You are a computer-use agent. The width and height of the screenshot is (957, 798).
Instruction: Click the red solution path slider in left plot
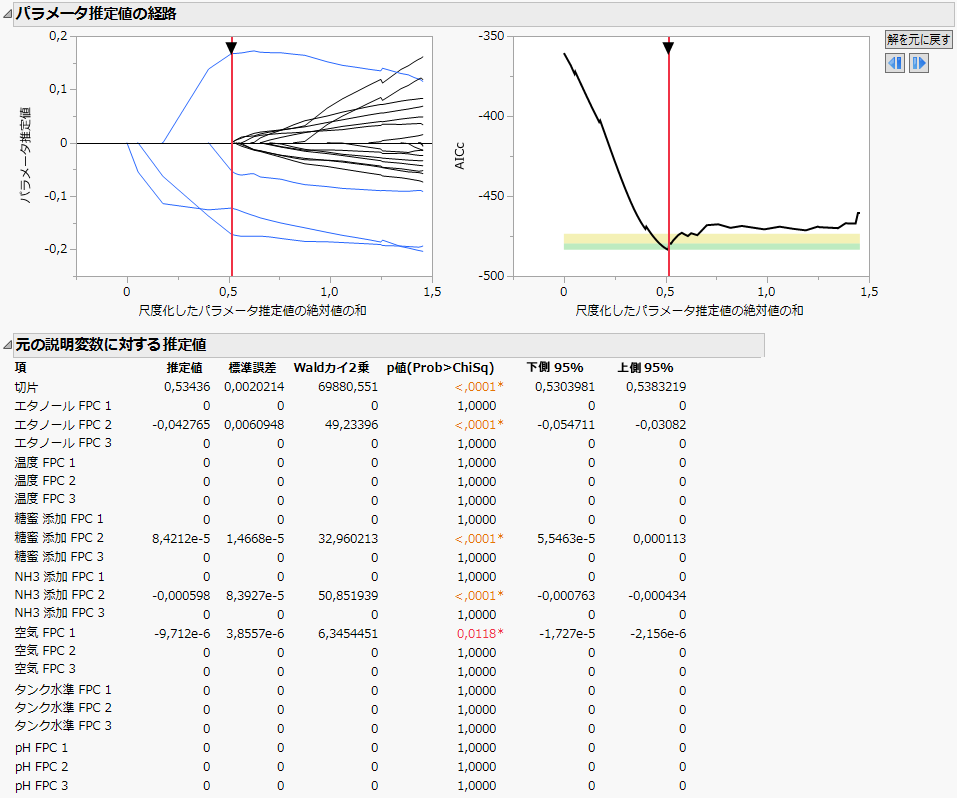[x=231, y=150]
